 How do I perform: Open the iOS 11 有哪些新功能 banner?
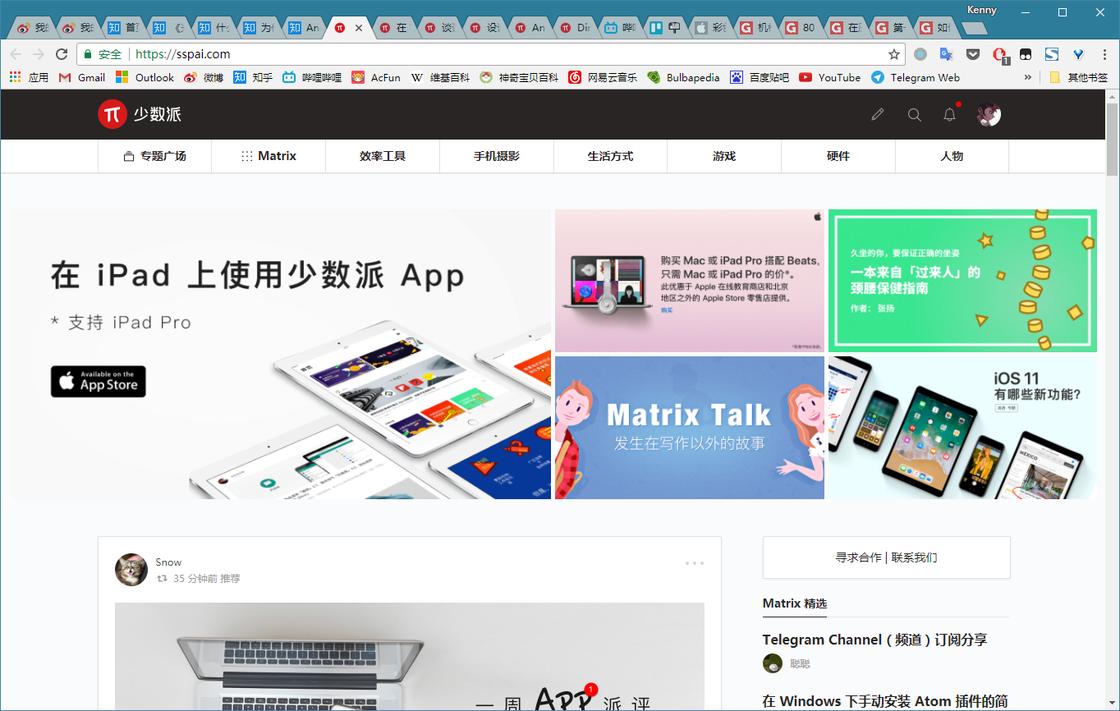pos(962,427)
